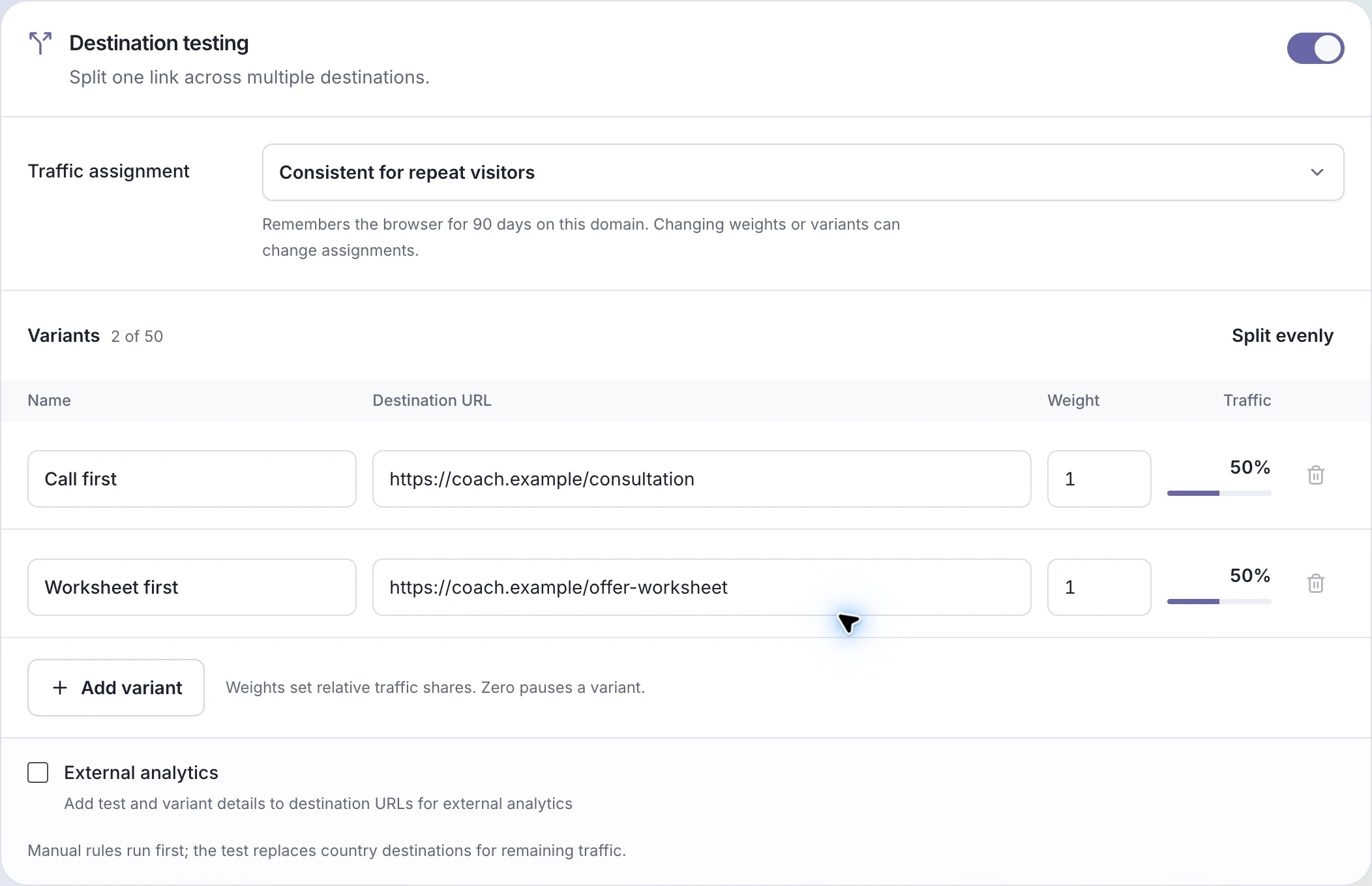The image size is (1372, 886).
Task: Click the Destination URL column header
Action: (x=432, y=401)
